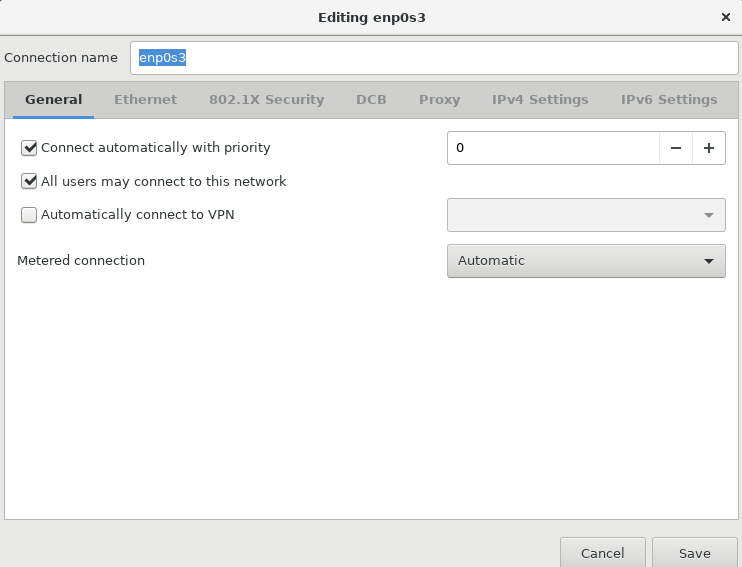Screen dimensions: 742x567
Task: Open the Proxy tab
Action: tap(439, 100)
